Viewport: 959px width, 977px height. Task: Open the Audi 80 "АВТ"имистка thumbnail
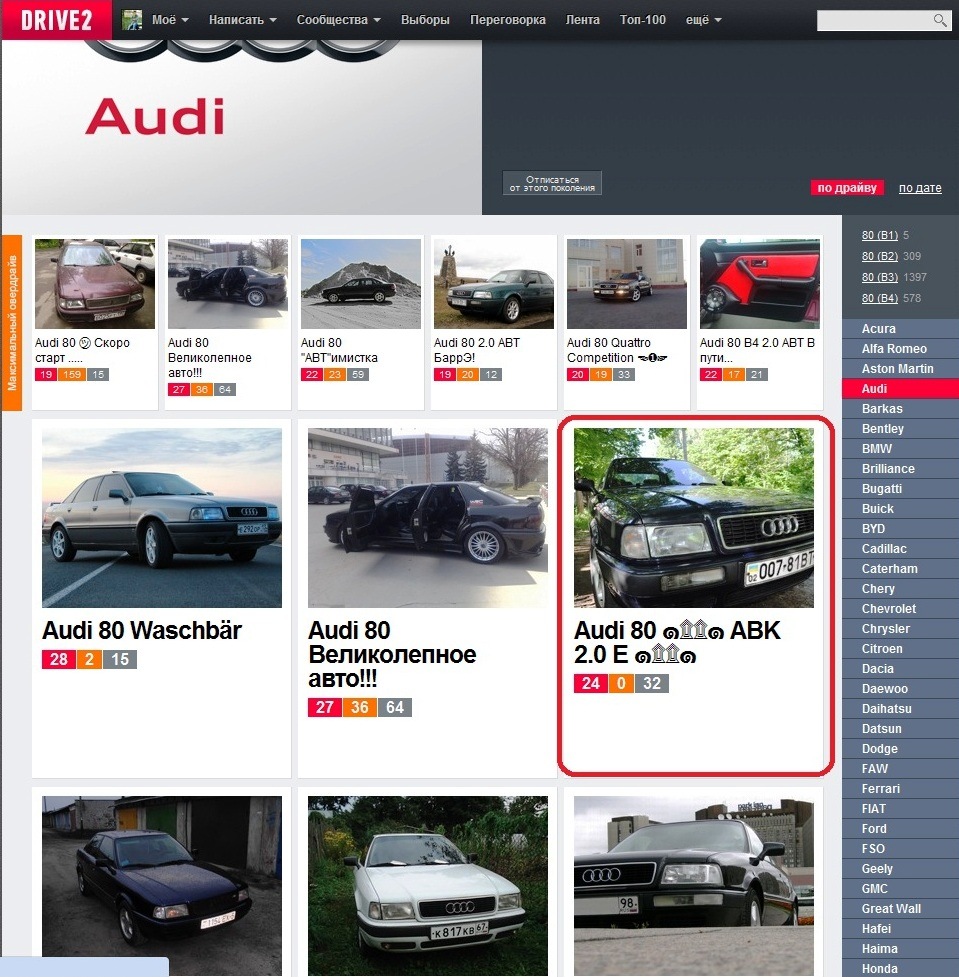click(x=361, y=284)
